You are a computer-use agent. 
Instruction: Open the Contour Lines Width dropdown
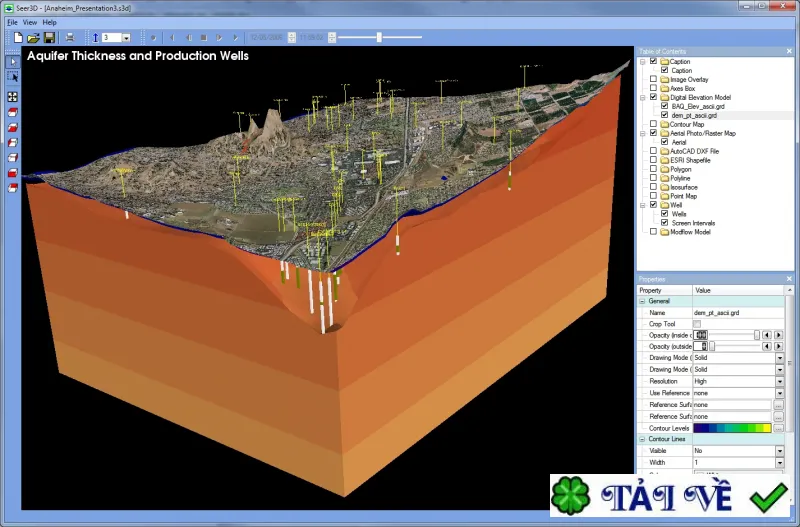pos(780,463)
